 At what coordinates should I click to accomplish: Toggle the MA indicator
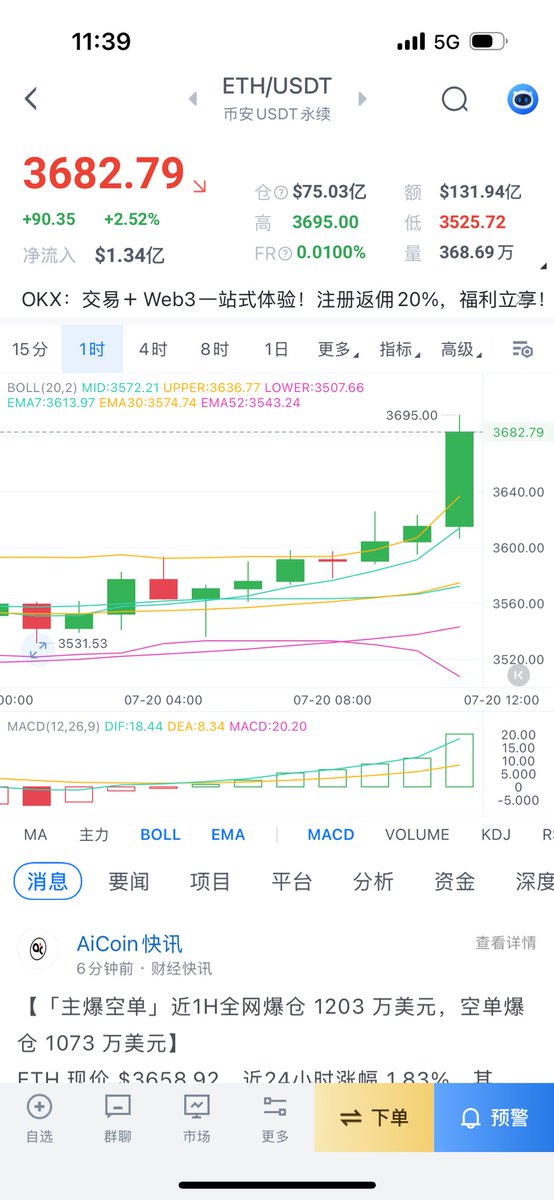pos(35,834)
